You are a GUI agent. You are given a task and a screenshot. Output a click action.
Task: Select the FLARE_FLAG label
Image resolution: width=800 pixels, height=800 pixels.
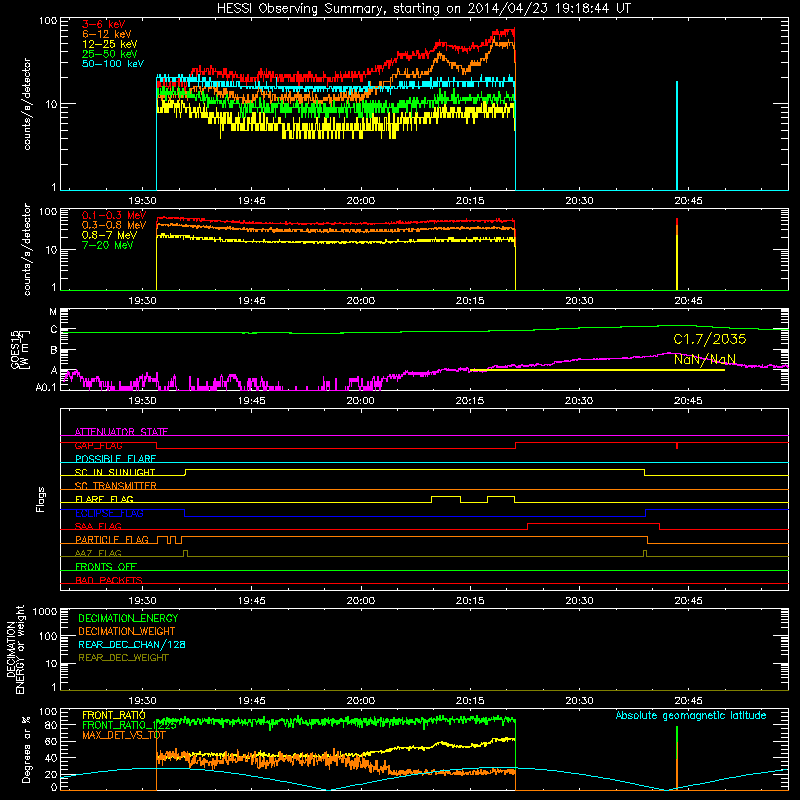pos(104,499)
